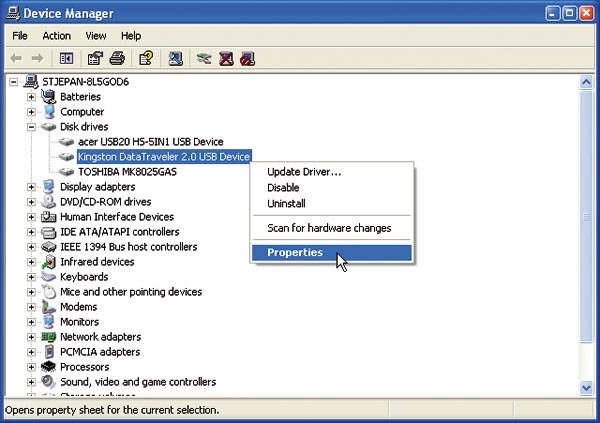Viewport: 600px width, 423px height.
Task: Click the Print toolbar icon
Action: click(116, 58)
